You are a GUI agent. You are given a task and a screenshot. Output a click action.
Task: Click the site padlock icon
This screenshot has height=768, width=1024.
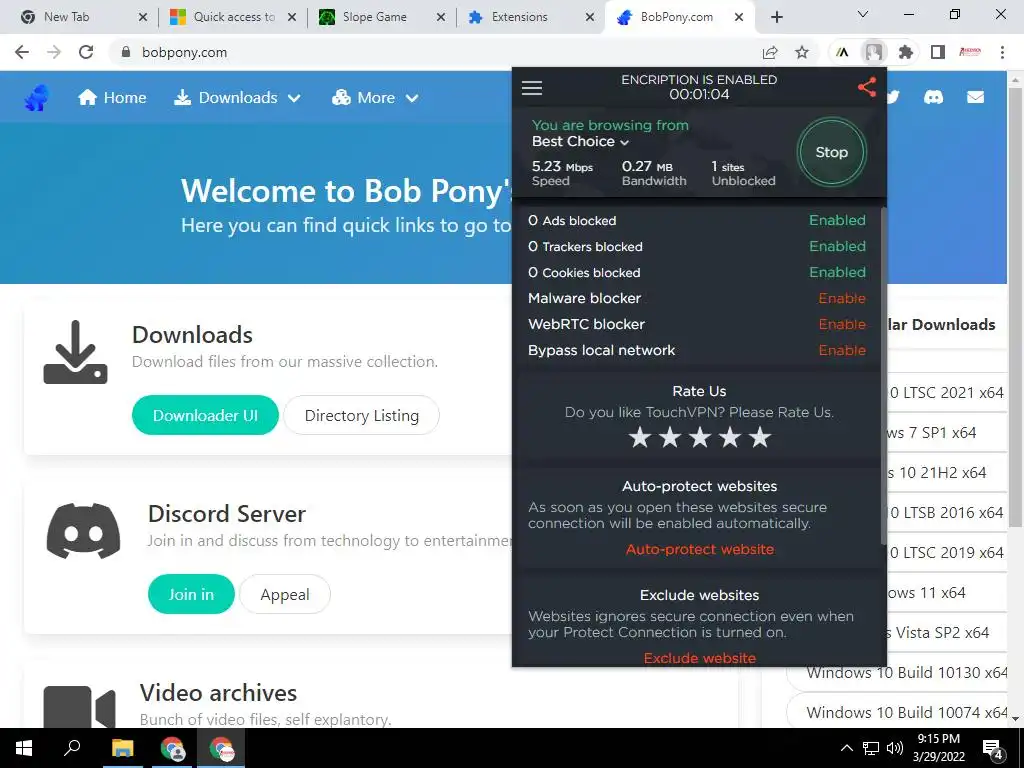point(126,52)
